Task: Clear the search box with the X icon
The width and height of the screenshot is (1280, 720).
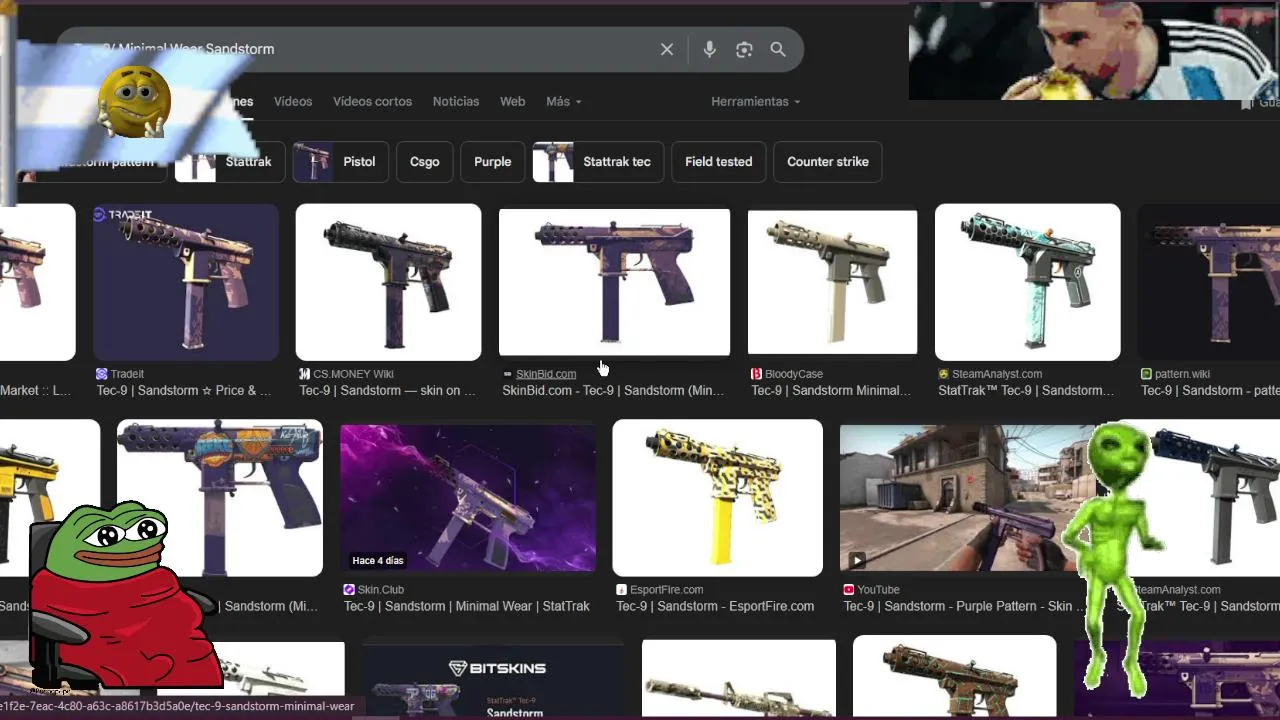Action: pos(667,49)
